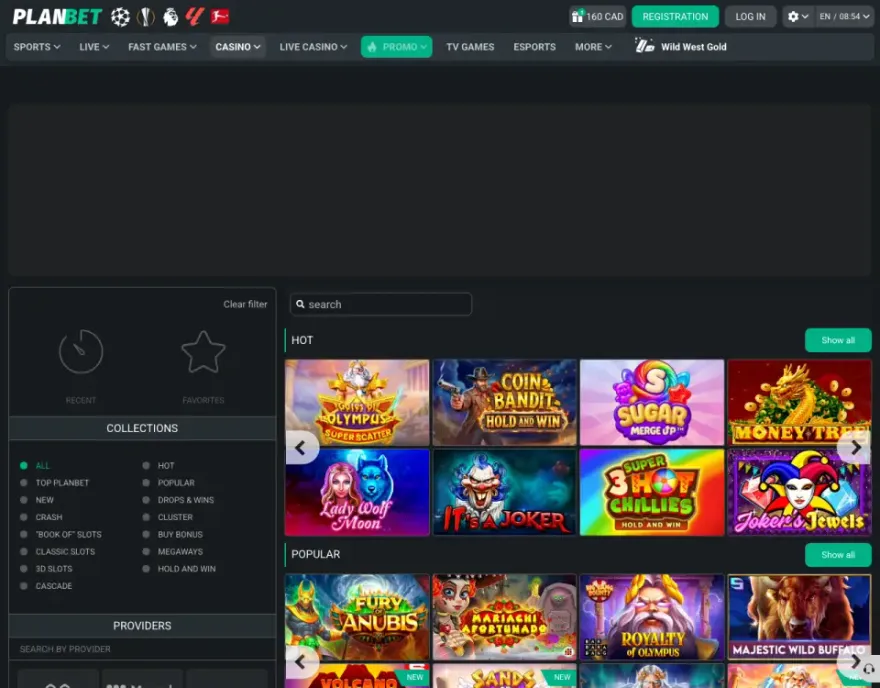Click Show all for POPULAR games
This screenshot has width=880, height=688.
838,554
